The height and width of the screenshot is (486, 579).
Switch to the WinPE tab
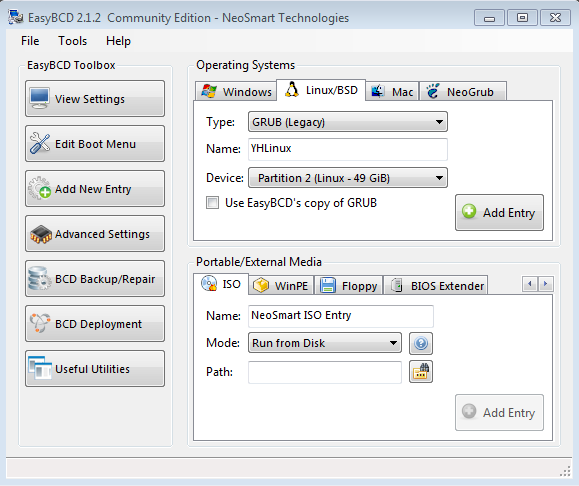point(281,285)
